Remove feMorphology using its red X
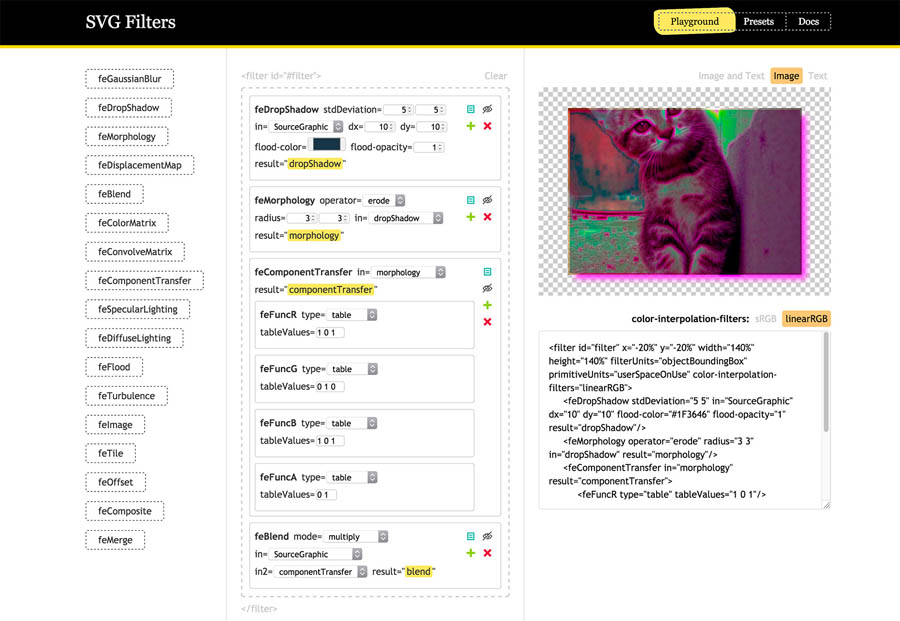Image resolution: width=900 pixels, height=621 pixels. click(x=487, y=216)
